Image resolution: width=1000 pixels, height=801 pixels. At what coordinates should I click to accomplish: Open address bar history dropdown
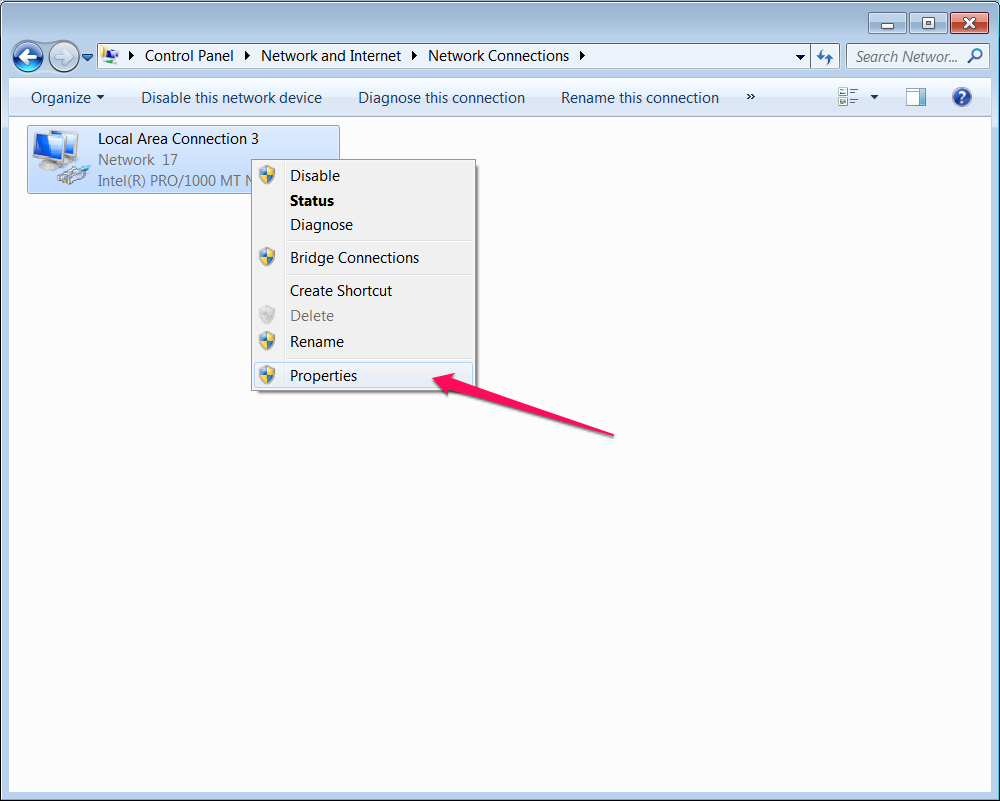pyautogui.click(x=800, y=57)
